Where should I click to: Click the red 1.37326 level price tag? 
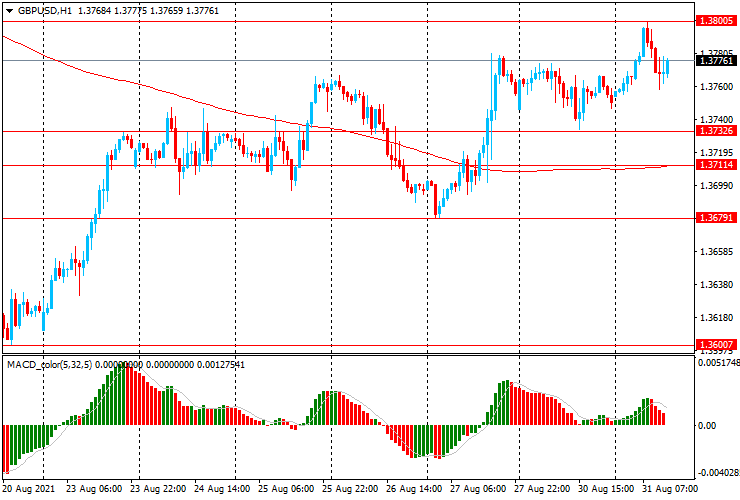(x=716, y=131)
